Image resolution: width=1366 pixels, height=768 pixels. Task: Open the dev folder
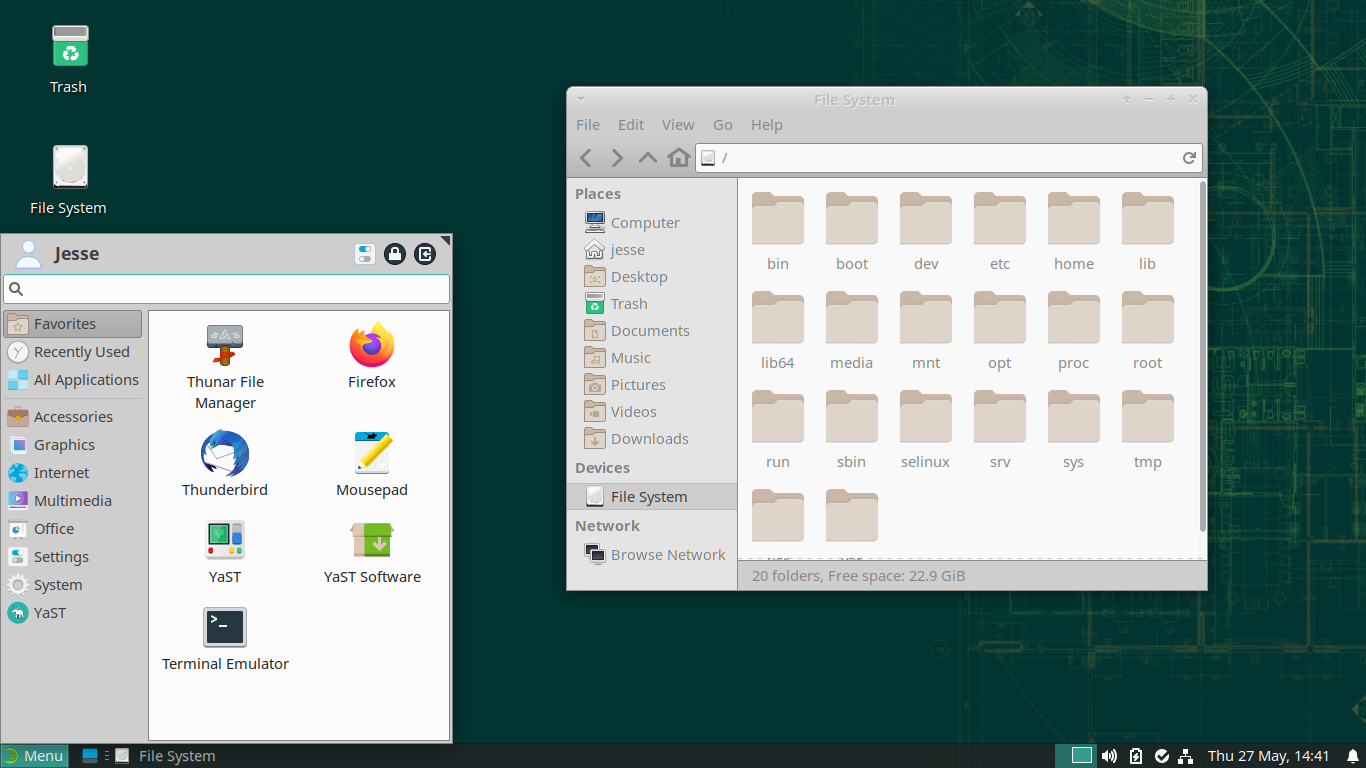coord(926,232)
